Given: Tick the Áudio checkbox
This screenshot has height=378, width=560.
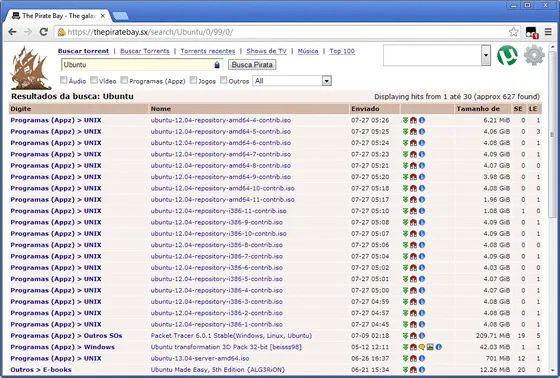Looking at the screenshot, I should pyautogui.click(x=64, y=80).
